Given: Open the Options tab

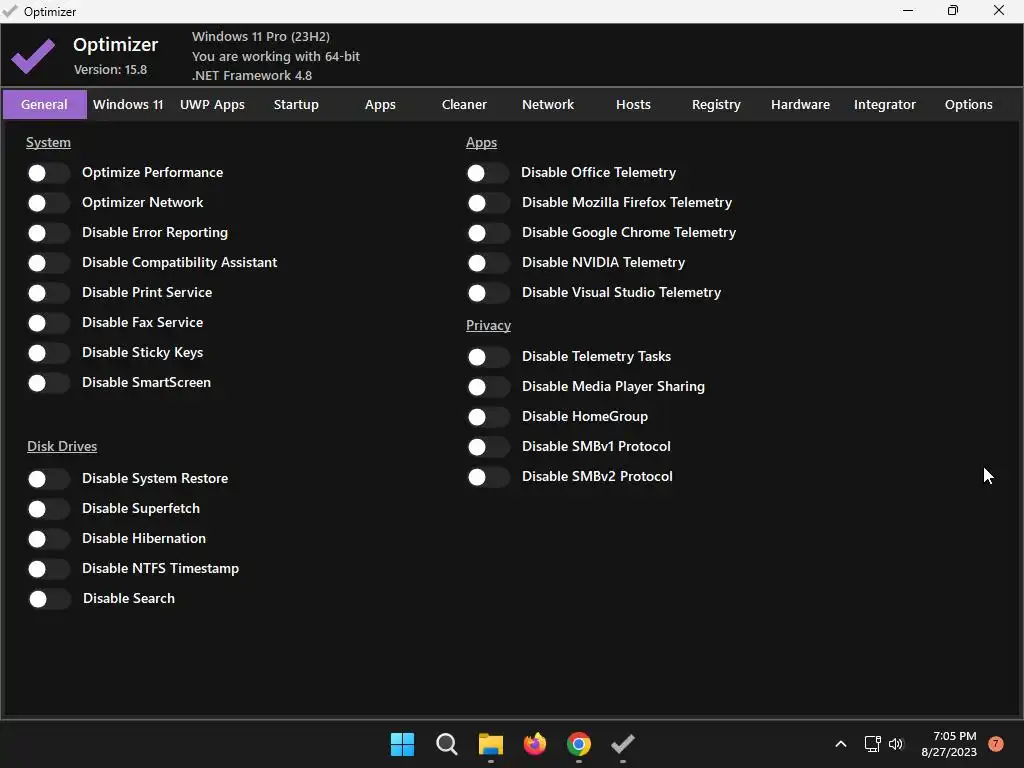Looking at the screenshot, I should tap(968, 104).
